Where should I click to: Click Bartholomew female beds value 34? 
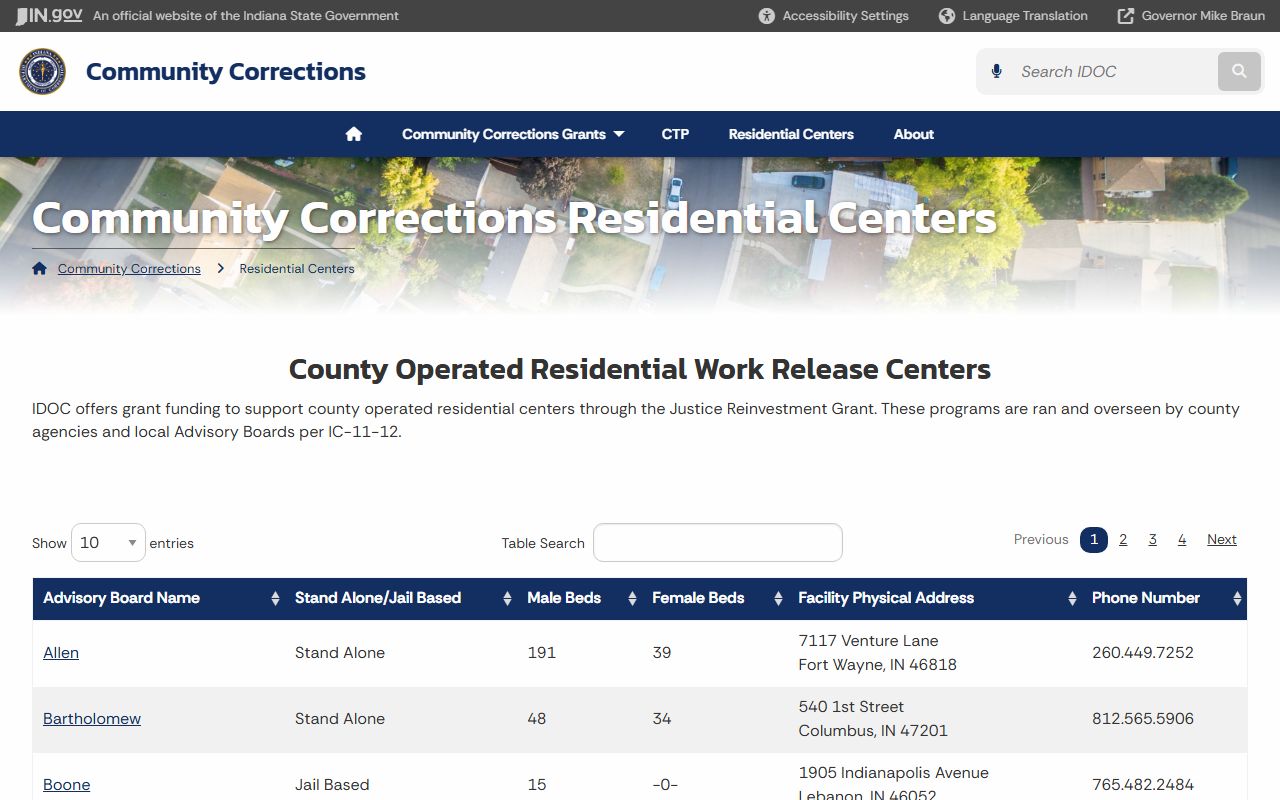[662, 719]
